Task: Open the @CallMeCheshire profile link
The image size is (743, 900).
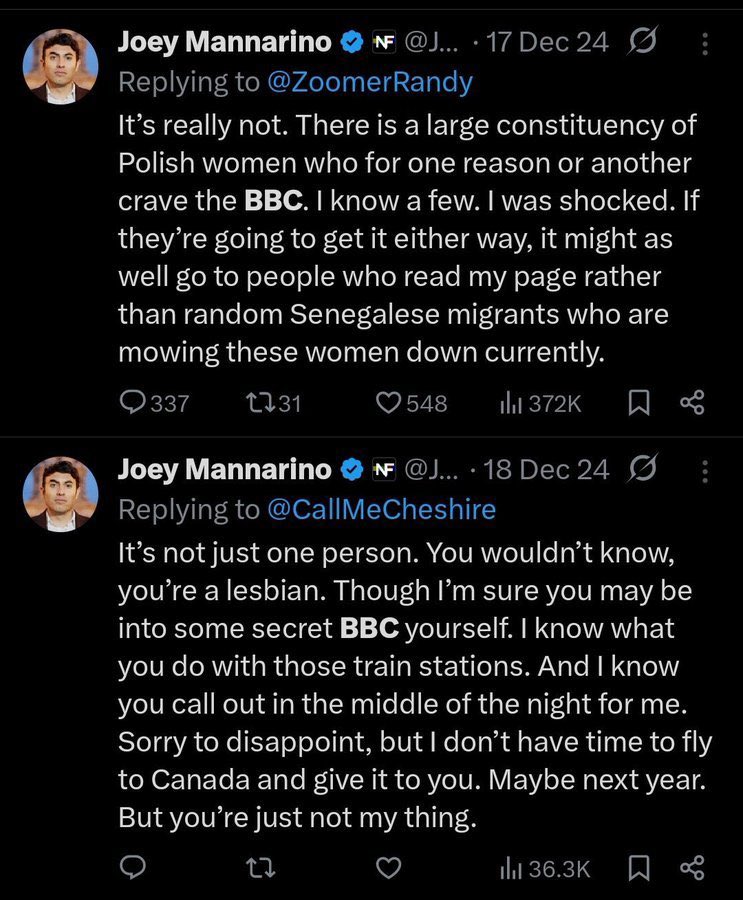Action: [x=381, y=510]
